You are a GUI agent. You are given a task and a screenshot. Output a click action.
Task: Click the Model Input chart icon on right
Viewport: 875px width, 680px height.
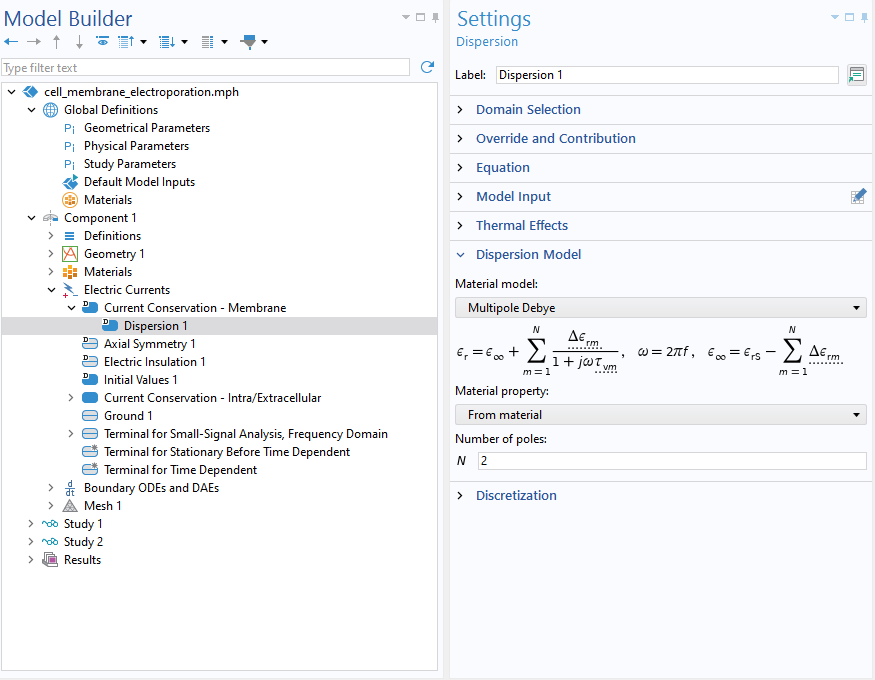858,197
